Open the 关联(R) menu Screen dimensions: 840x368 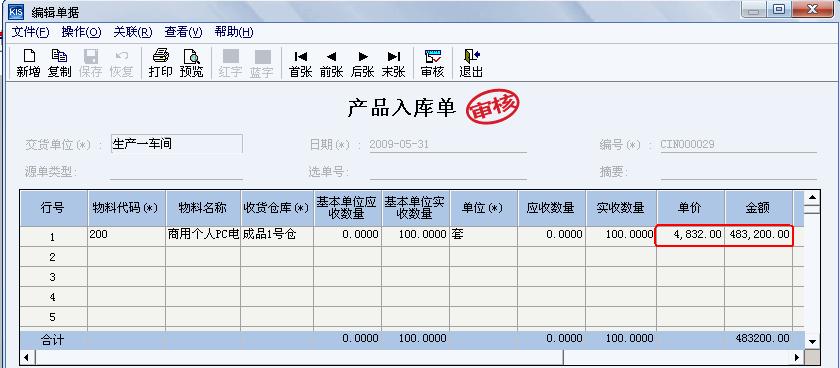click(x=133, y=32)
